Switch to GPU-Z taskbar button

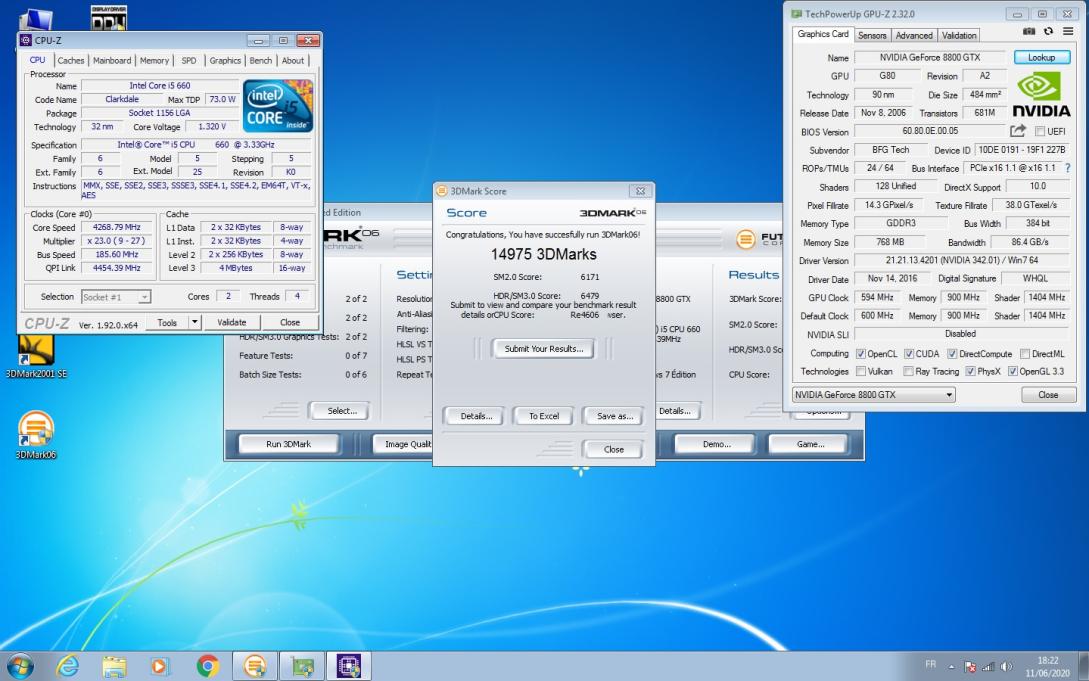coord(302,666)
